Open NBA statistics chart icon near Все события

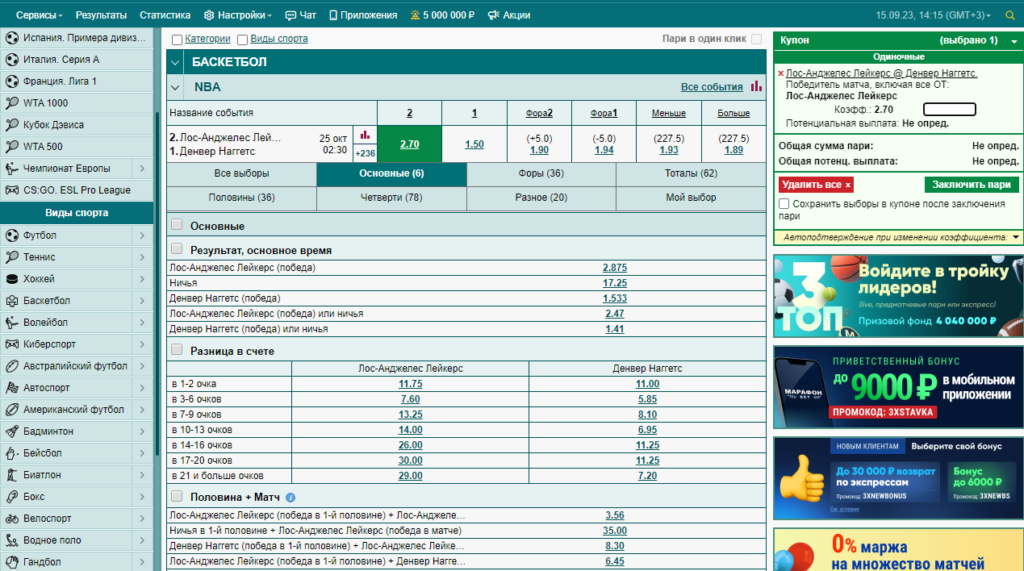click(x=756, y=86)
